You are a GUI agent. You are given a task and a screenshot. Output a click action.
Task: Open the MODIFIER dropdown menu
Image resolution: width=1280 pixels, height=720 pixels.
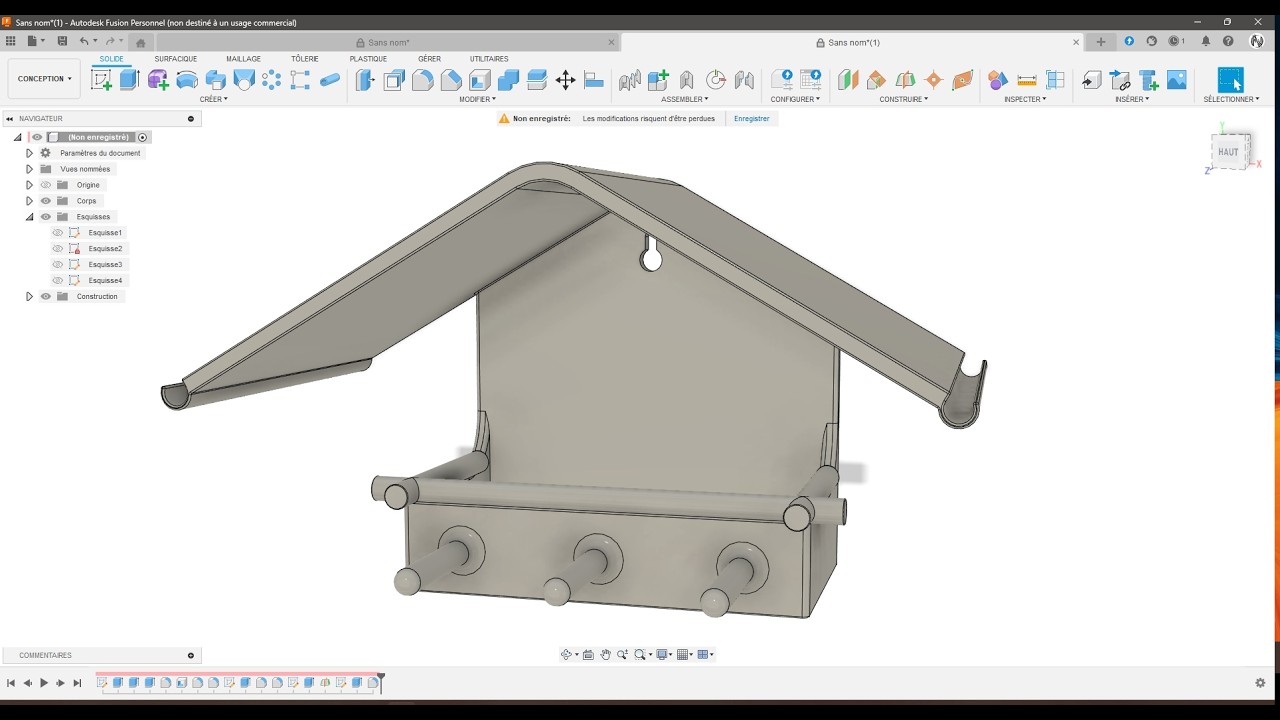[x=477, y=99]
